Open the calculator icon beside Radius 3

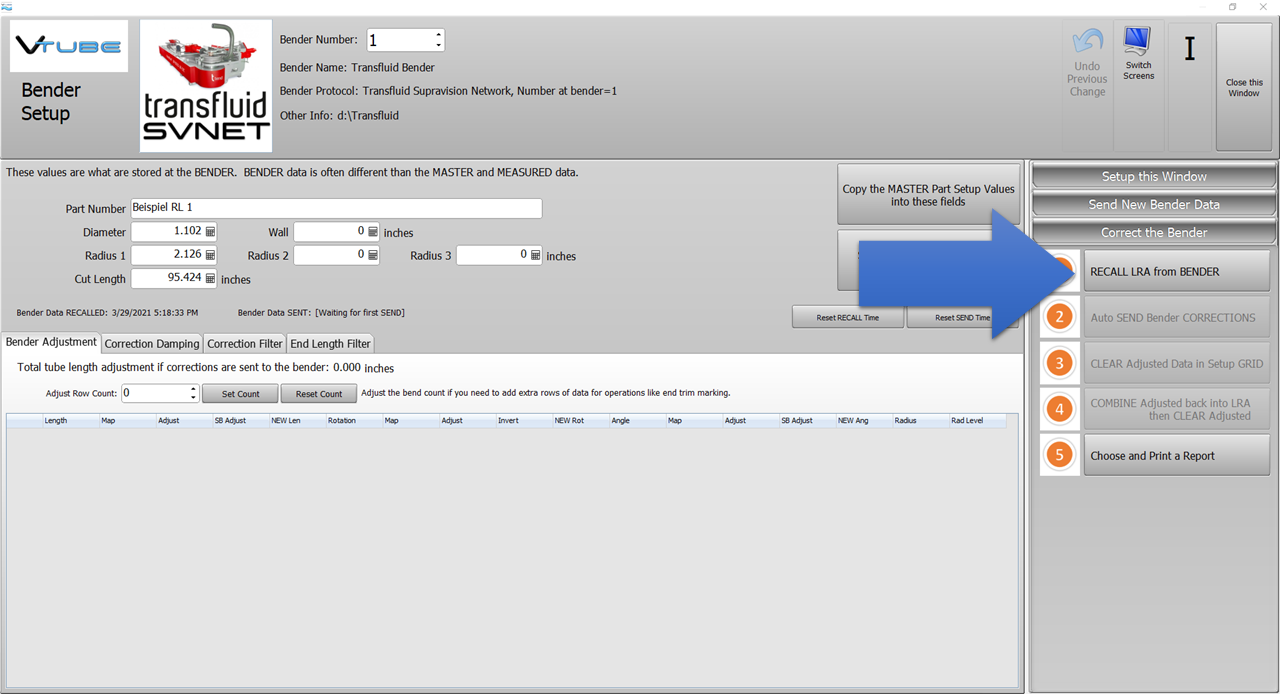click(536, 255)
